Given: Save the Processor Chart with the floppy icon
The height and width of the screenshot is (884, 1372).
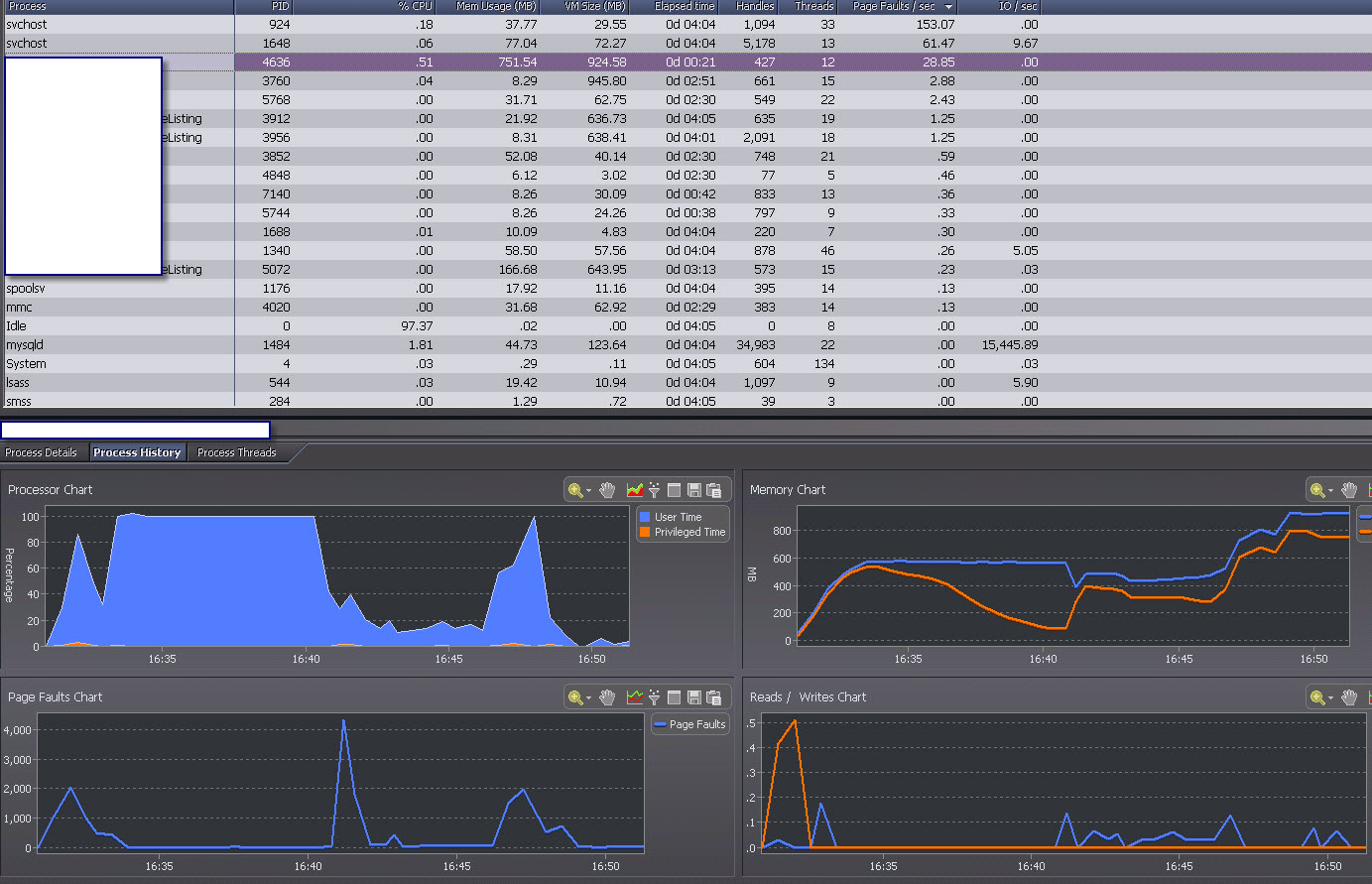Looking at the screenshot, I should [694, 490].
